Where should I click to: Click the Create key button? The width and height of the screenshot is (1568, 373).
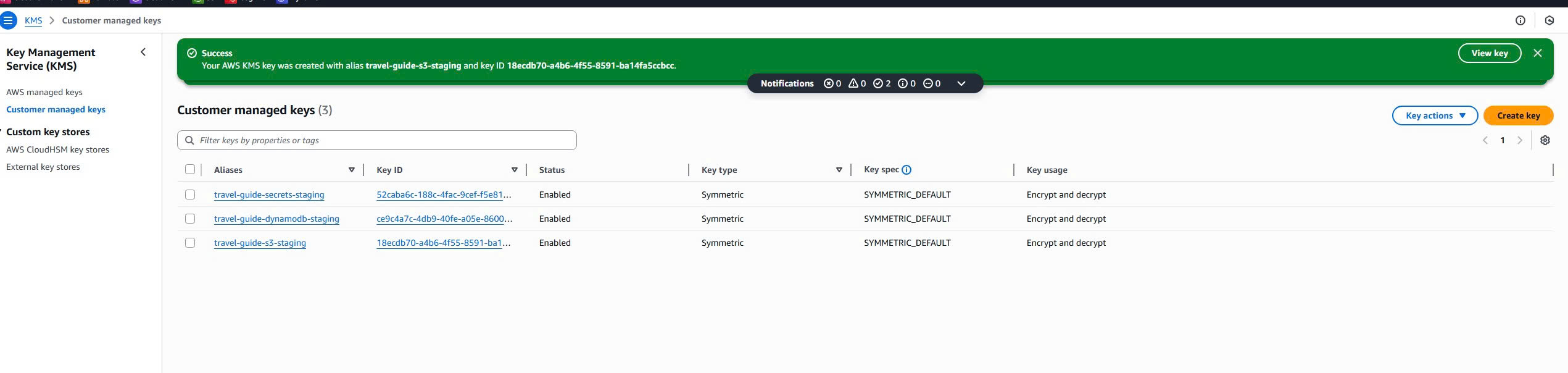point(1518,115)
